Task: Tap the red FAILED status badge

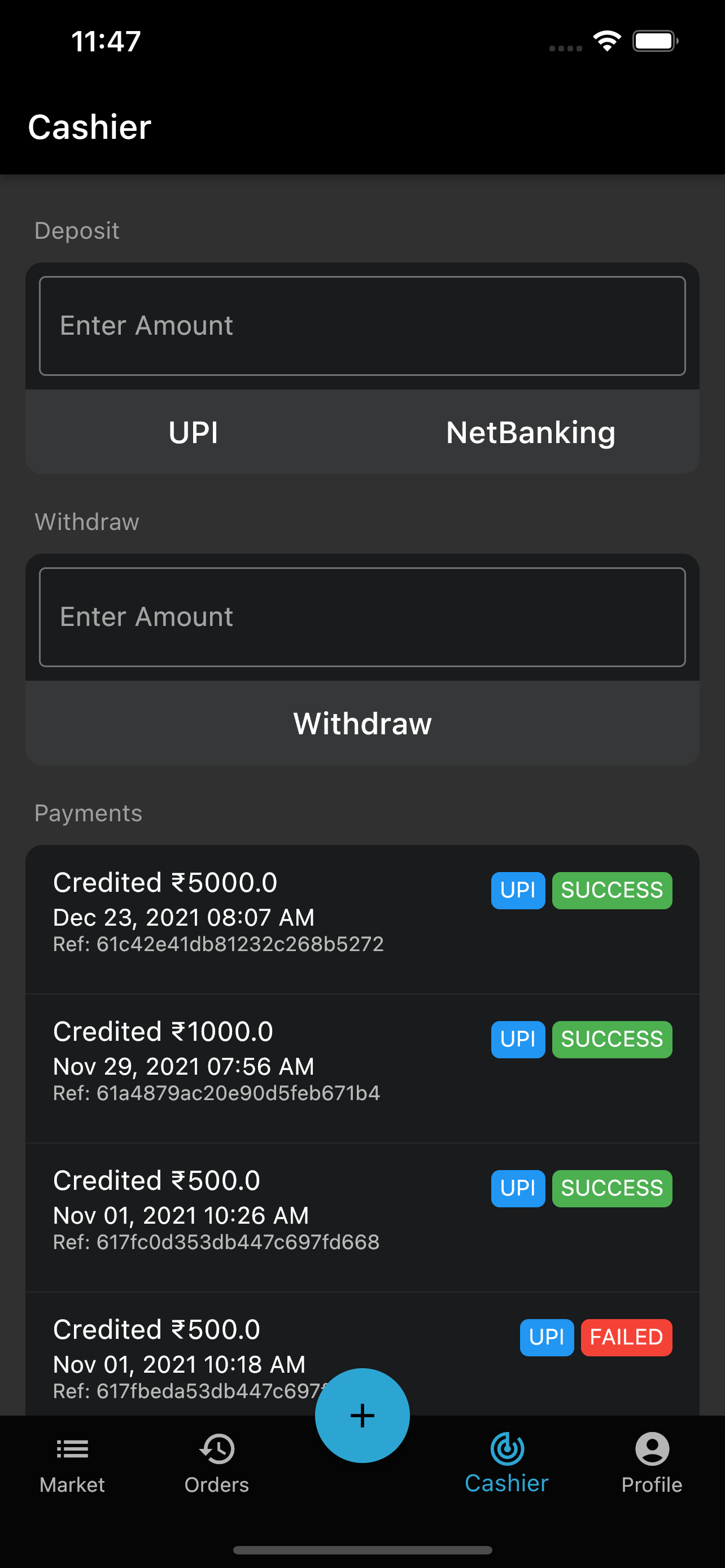Action: tap(626, 1337)
